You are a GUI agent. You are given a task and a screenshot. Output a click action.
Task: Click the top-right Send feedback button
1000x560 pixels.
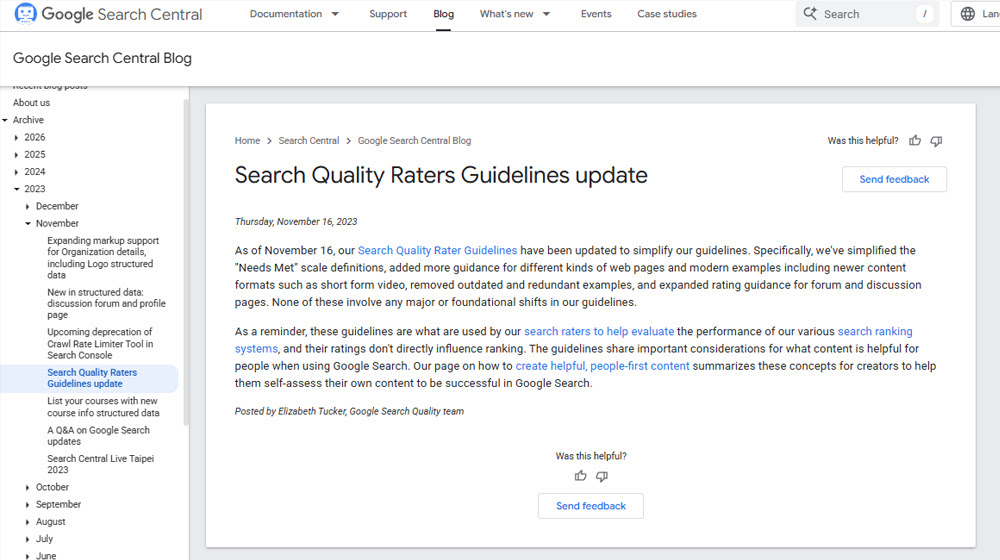click(x=894, y=179)
